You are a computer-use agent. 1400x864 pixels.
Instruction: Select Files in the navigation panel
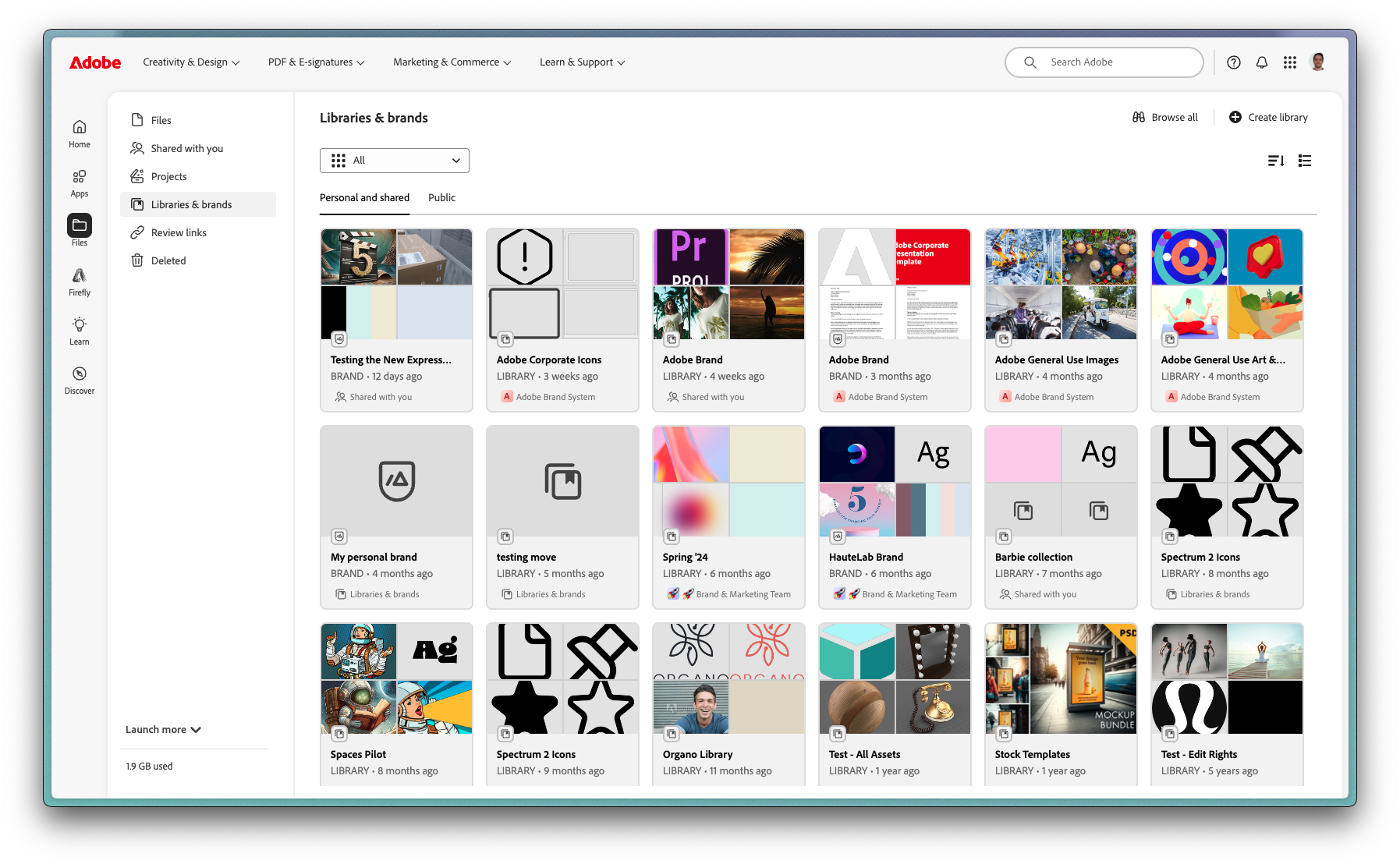pos(198,120)
